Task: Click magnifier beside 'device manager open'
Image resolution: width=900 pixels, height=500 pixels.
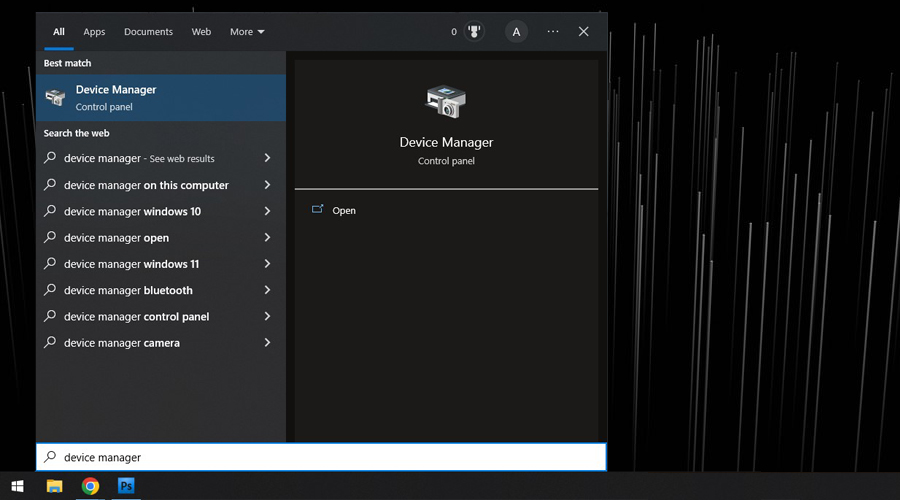Action: coord(51,237)
